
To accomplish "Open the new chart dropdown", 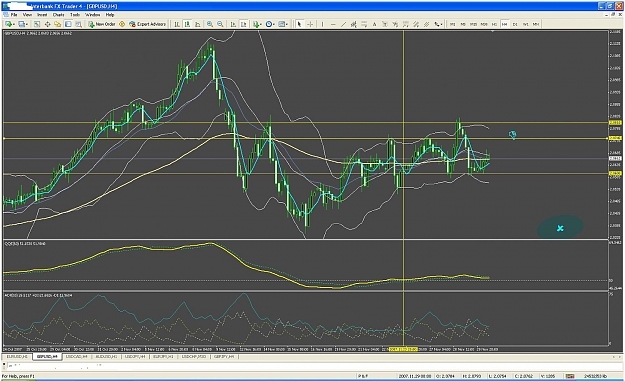I will point(9,24).
